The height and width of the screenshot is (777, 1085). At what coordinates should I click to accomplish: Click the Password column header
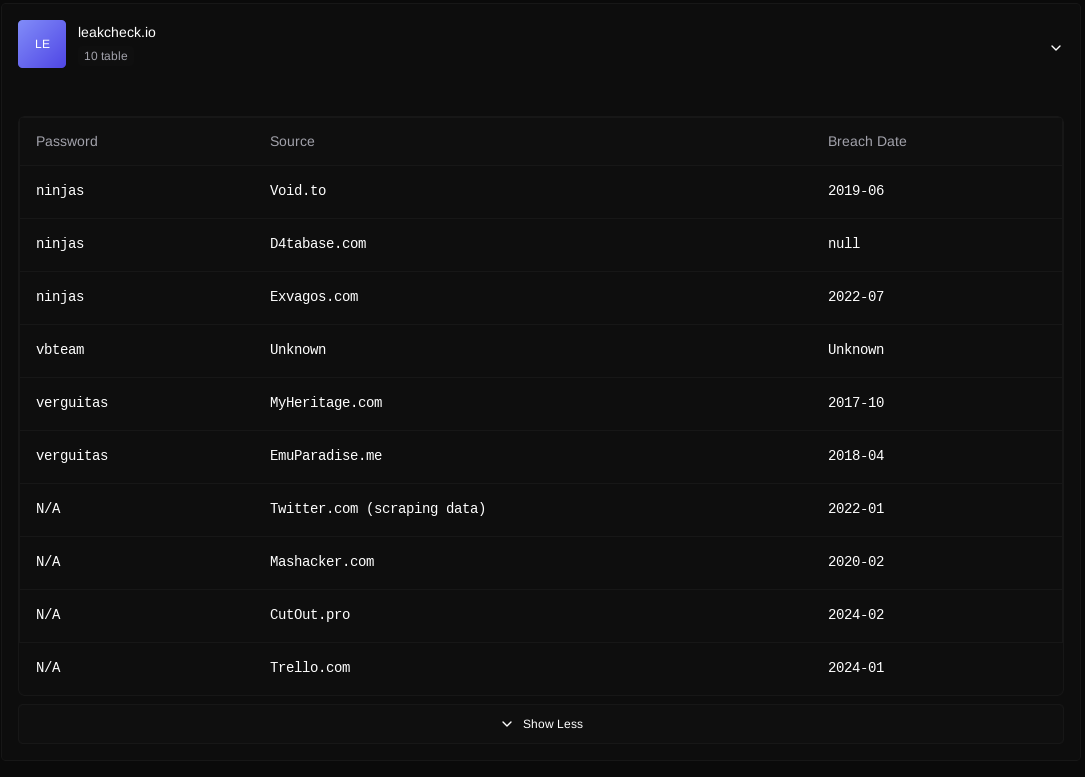[67, 141]
